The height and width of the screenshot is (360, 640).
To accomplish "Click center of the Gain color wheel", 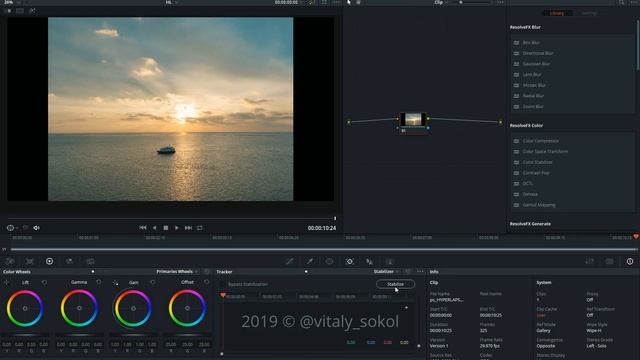I will pos(133,308).
